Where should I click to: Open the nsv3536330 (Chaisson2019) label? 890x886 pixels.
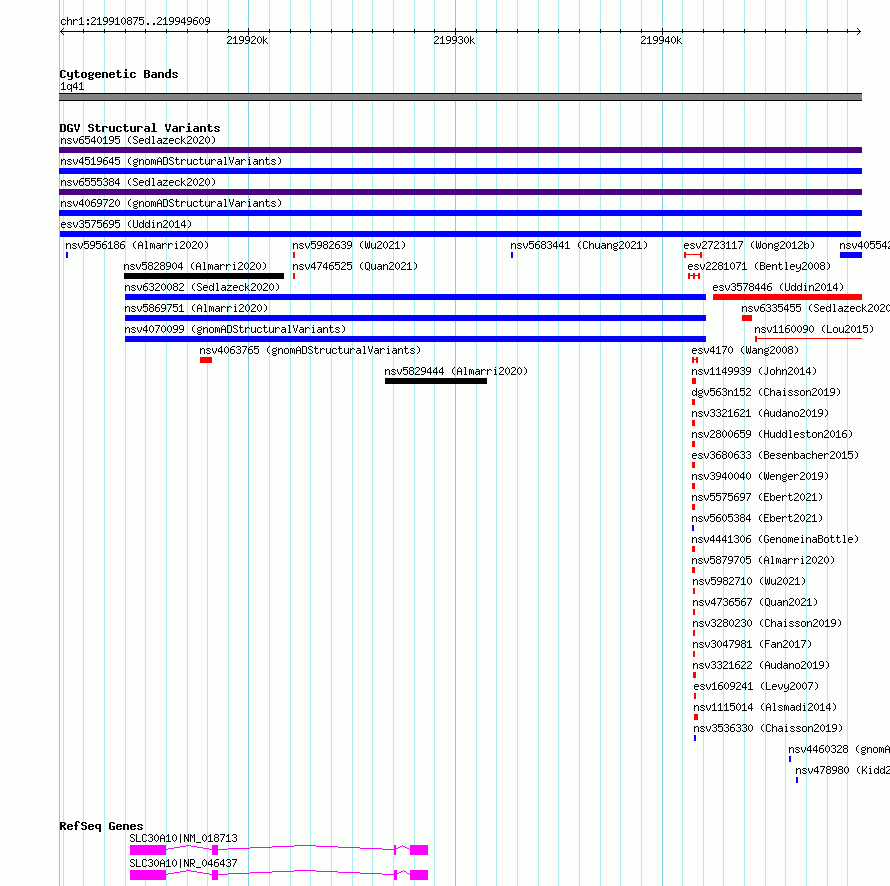click(x=768, y=728)
